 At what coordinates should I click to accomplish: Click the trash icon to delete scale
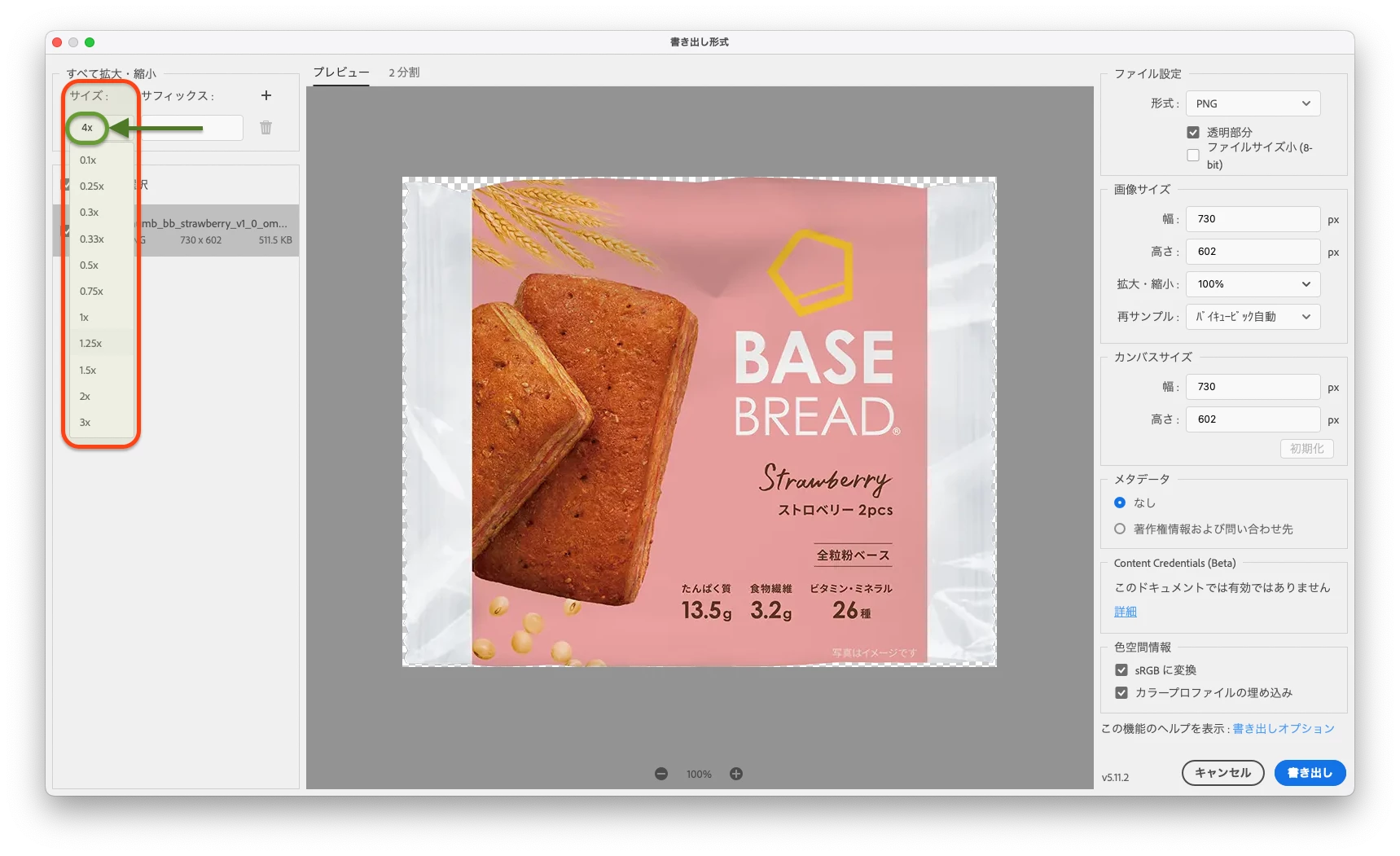[266, 128]
